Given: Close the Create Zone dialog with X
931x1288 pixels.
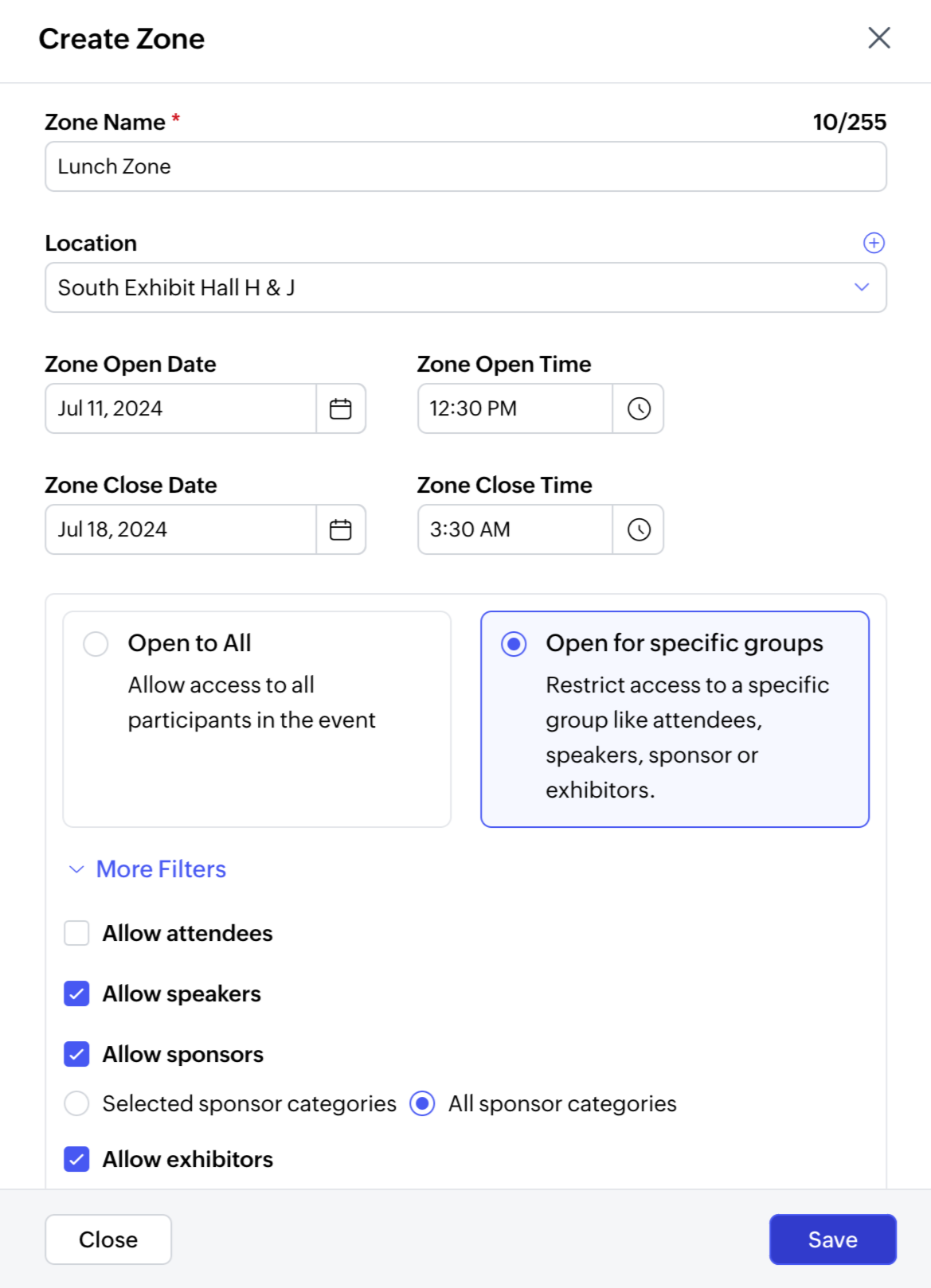Looking at the screenshot, I should point(878,37).
